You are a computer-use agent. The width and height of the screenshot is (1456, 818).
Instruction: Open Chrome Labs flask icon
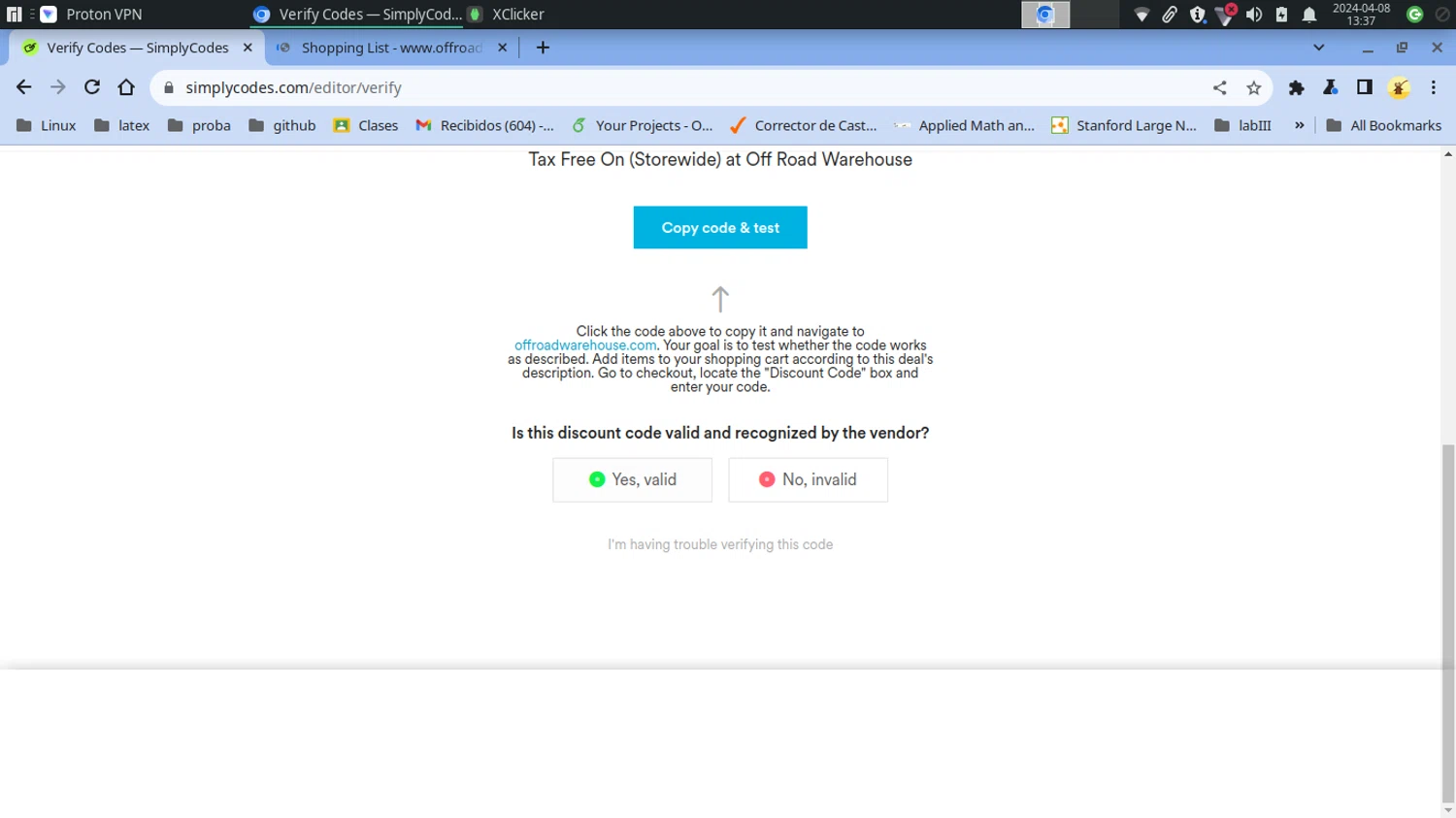click(1331, 87)
